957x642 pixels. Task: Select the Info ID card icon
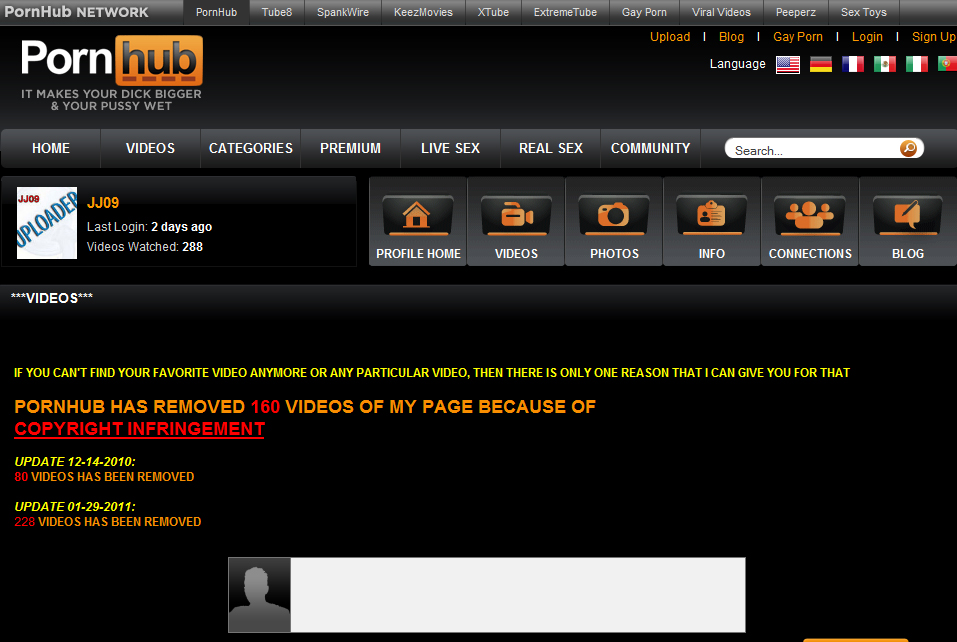click(712, 216)
